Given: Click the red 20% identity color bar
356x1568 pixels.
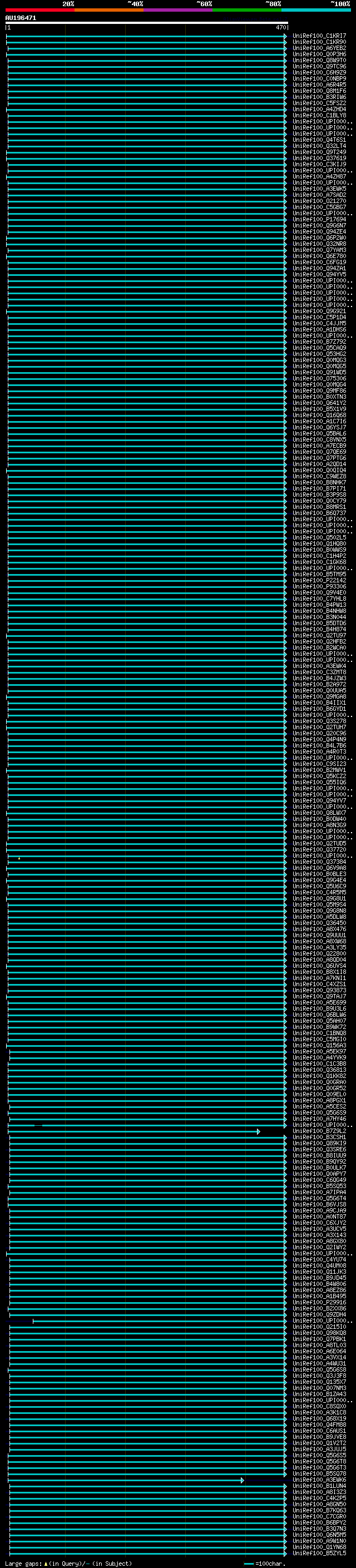Looking at the screenshot, I should click(x=39, y=10).
